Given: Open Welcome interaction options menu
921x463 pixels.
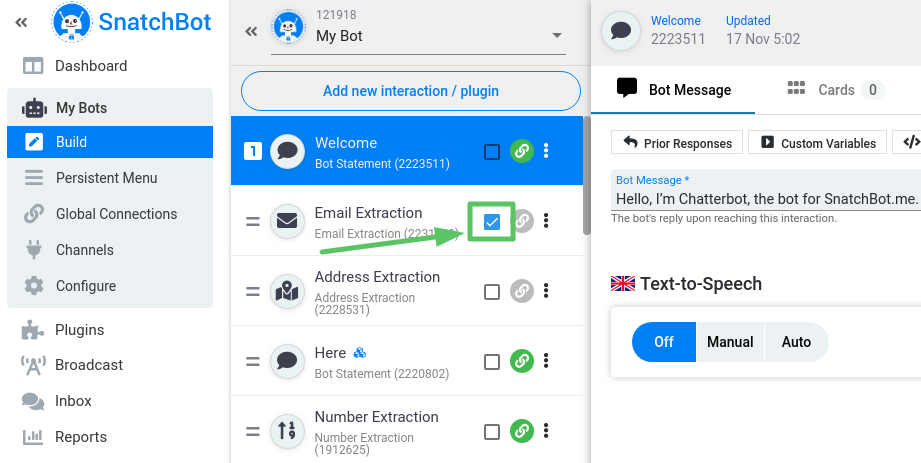Looking at the screenshot, I should point(546,151).
